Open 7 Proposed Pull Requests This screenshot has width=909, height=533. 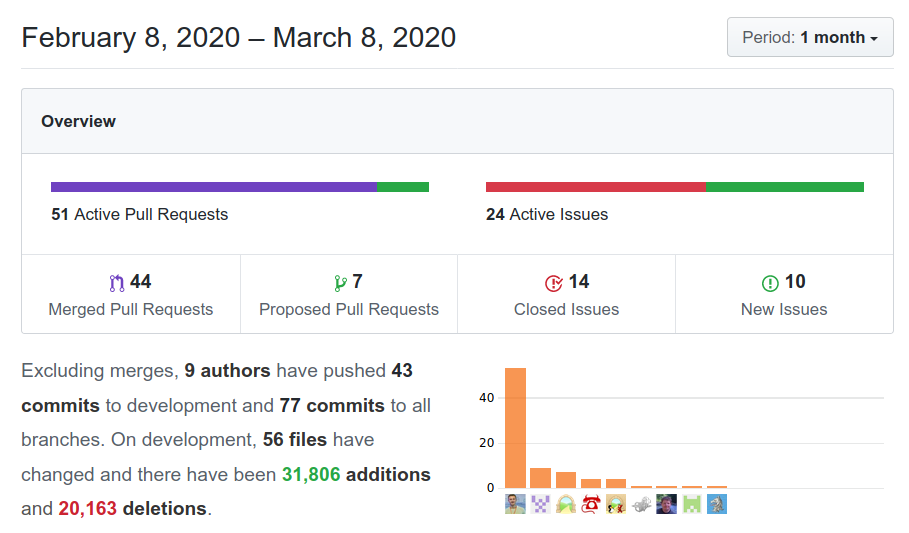(x=349, y=294)
